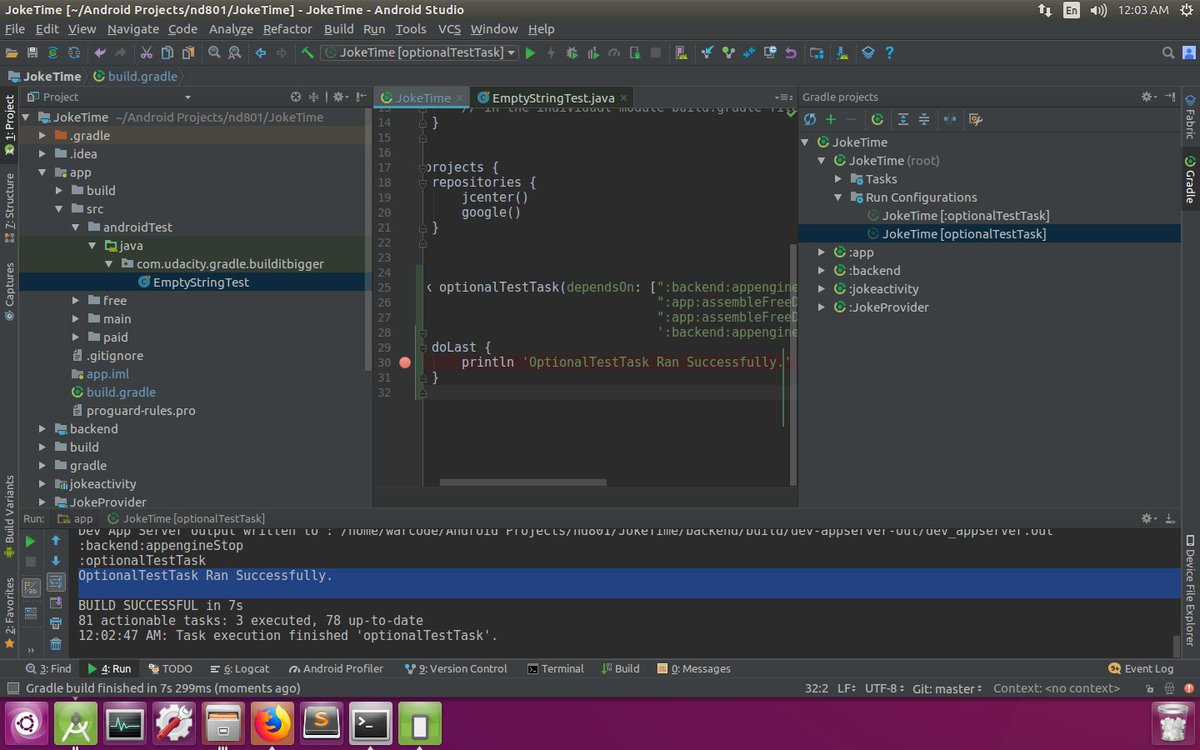Open Gradle projects panel settings gear
The width and height of the screenshot is (1200, 750).
click(x=1147, y=97)
